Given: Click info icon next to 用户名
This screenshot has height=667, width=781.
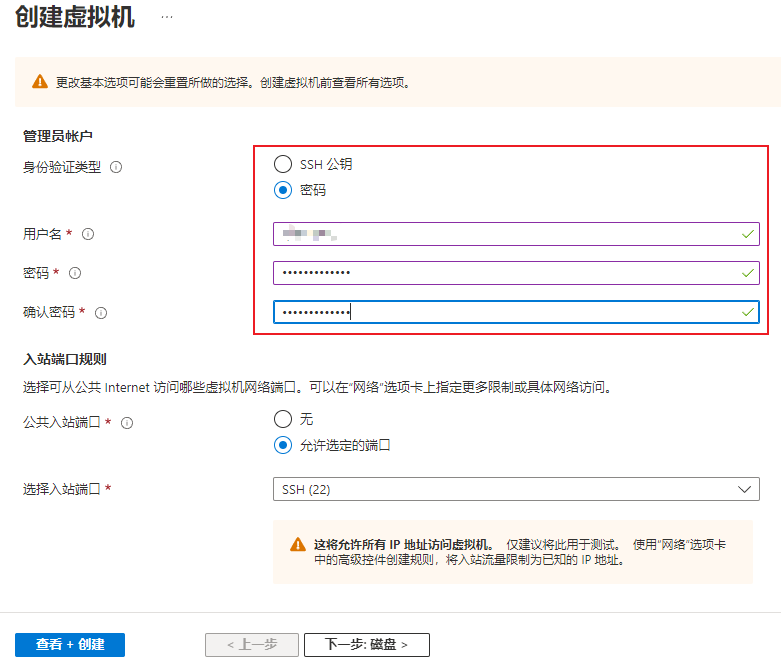Looking at the screenshot, I should click(x=88, y=234).
